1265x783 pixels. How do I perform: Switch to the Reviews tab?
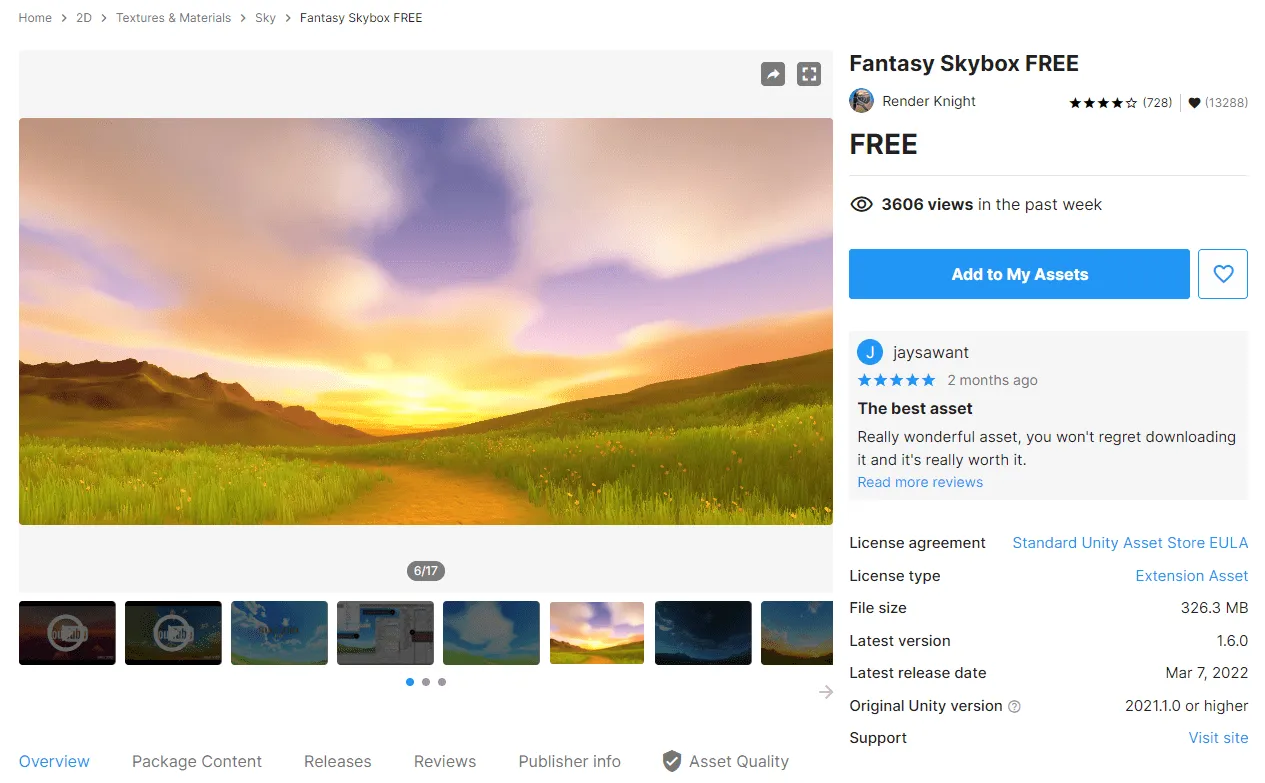tap(445, 761)
